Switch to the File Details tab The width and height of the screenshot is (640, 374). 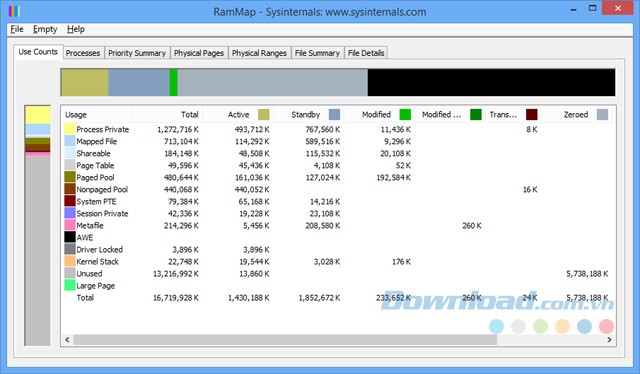[x=366, y=53]
